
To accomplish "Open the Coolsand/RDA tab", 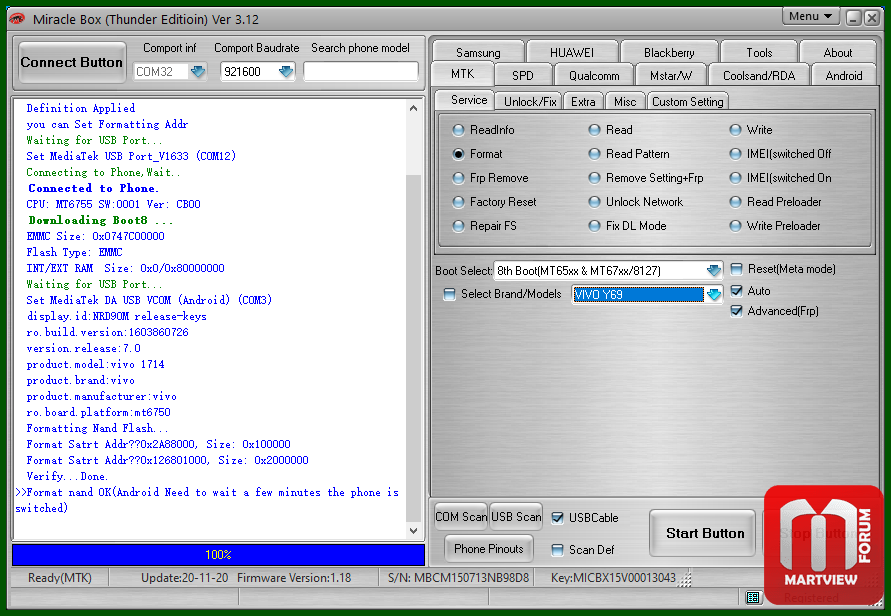I will [759, 76].
